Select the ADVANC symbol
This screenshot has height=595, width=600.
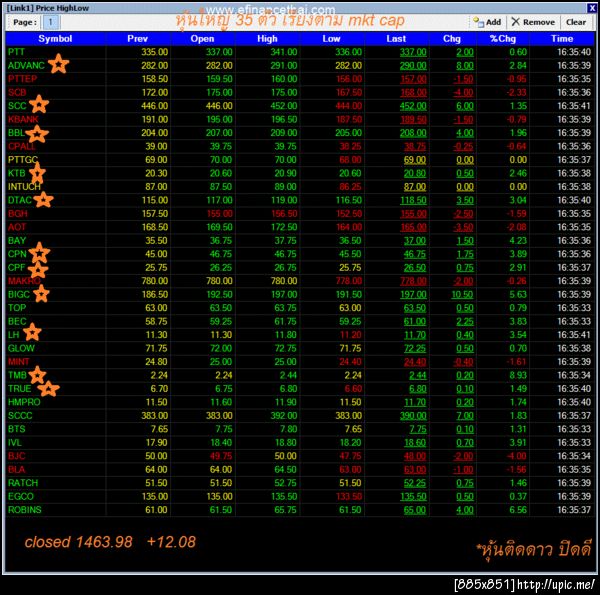26,66
